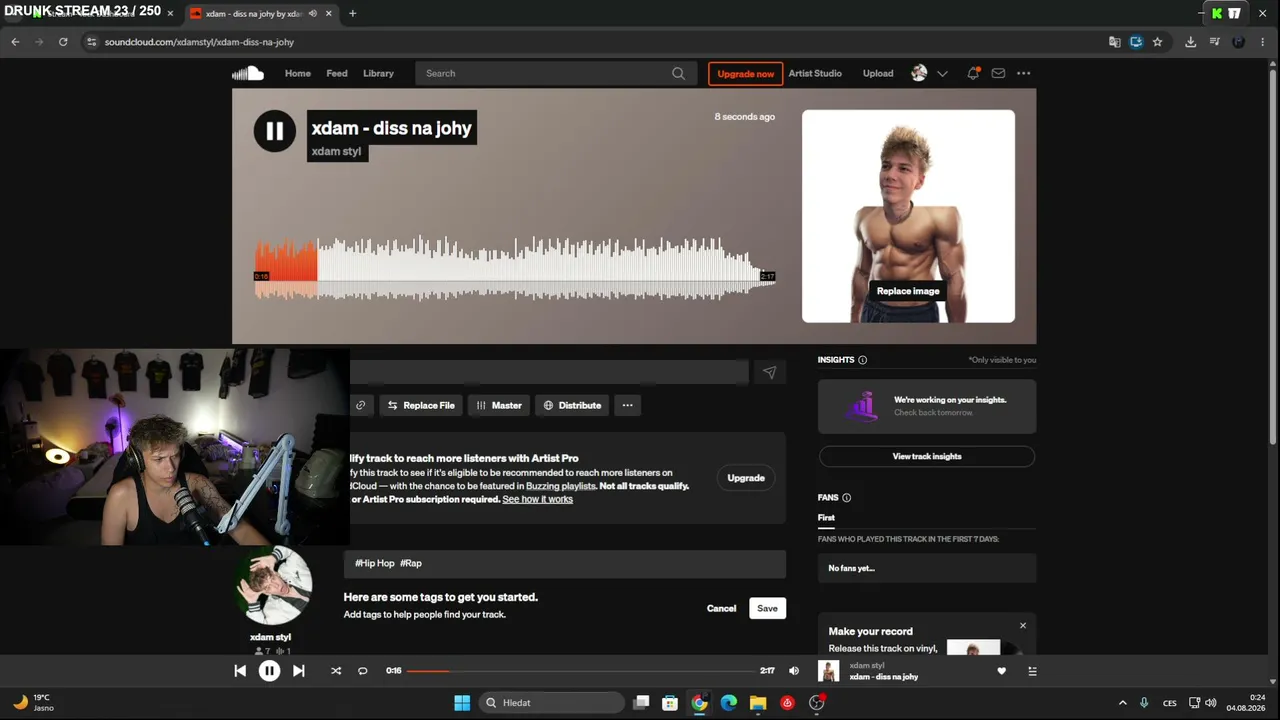
Task: Go back in the browser
Action: (15, 42)
